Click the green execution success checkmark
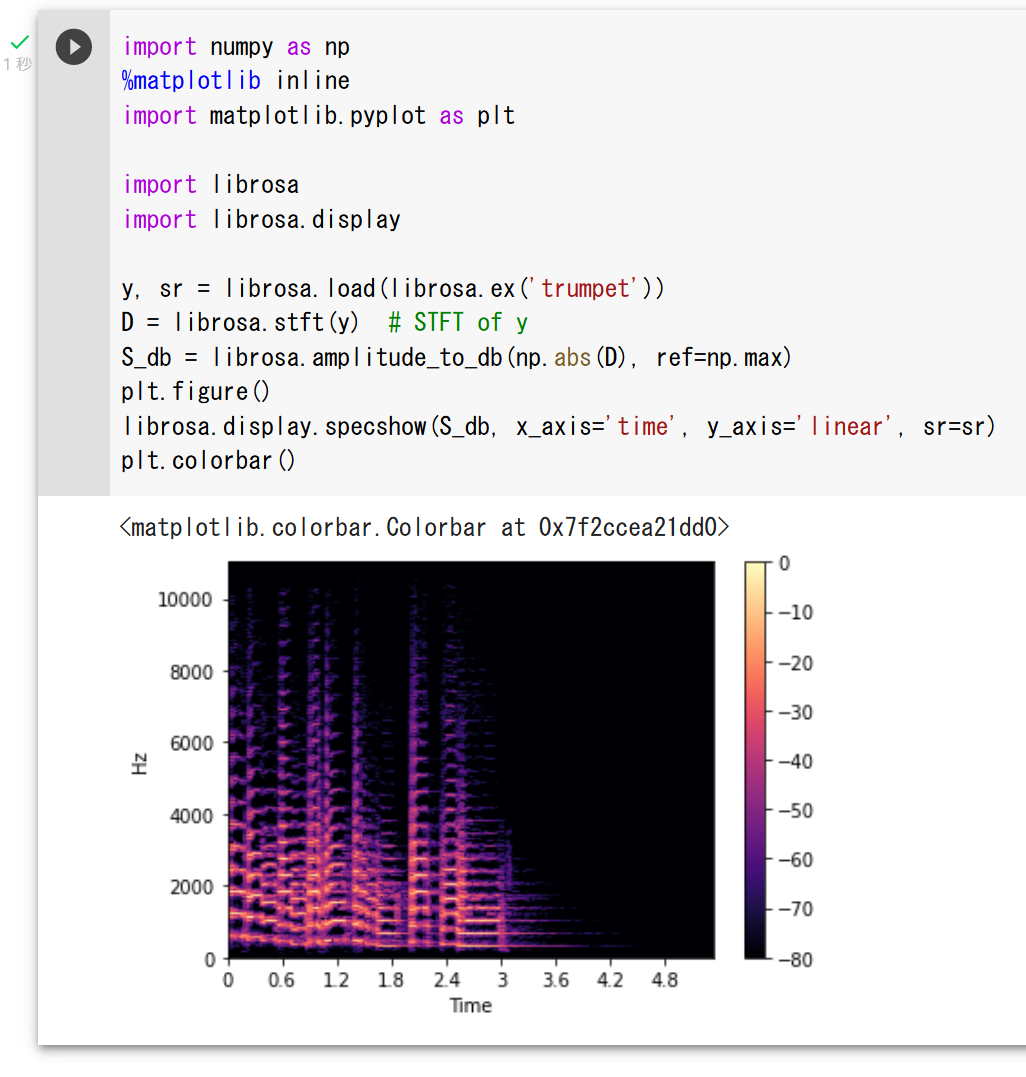 tap(20, 43)
